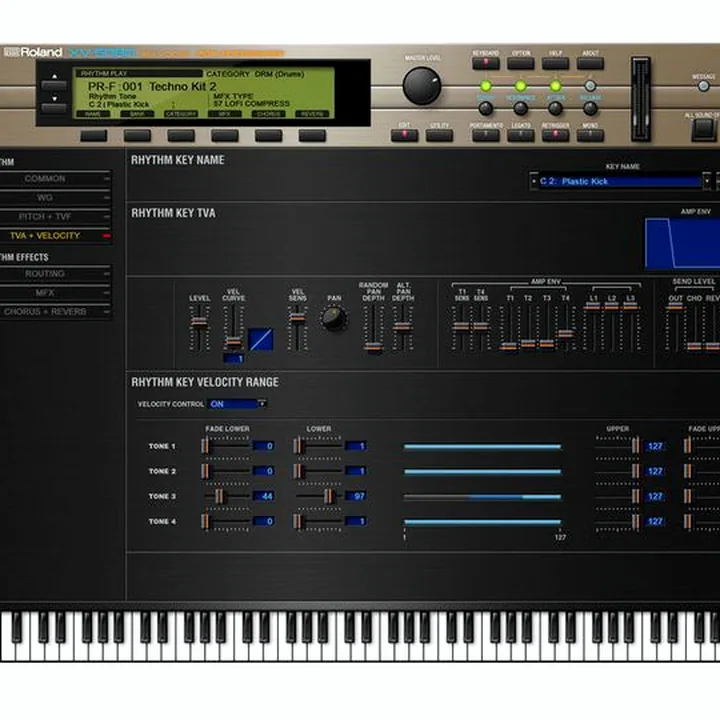Image resolution: width=720 pixels, height=720 pixels.
Task: Click the Message indicator light
Action: [x=703, y=86]
